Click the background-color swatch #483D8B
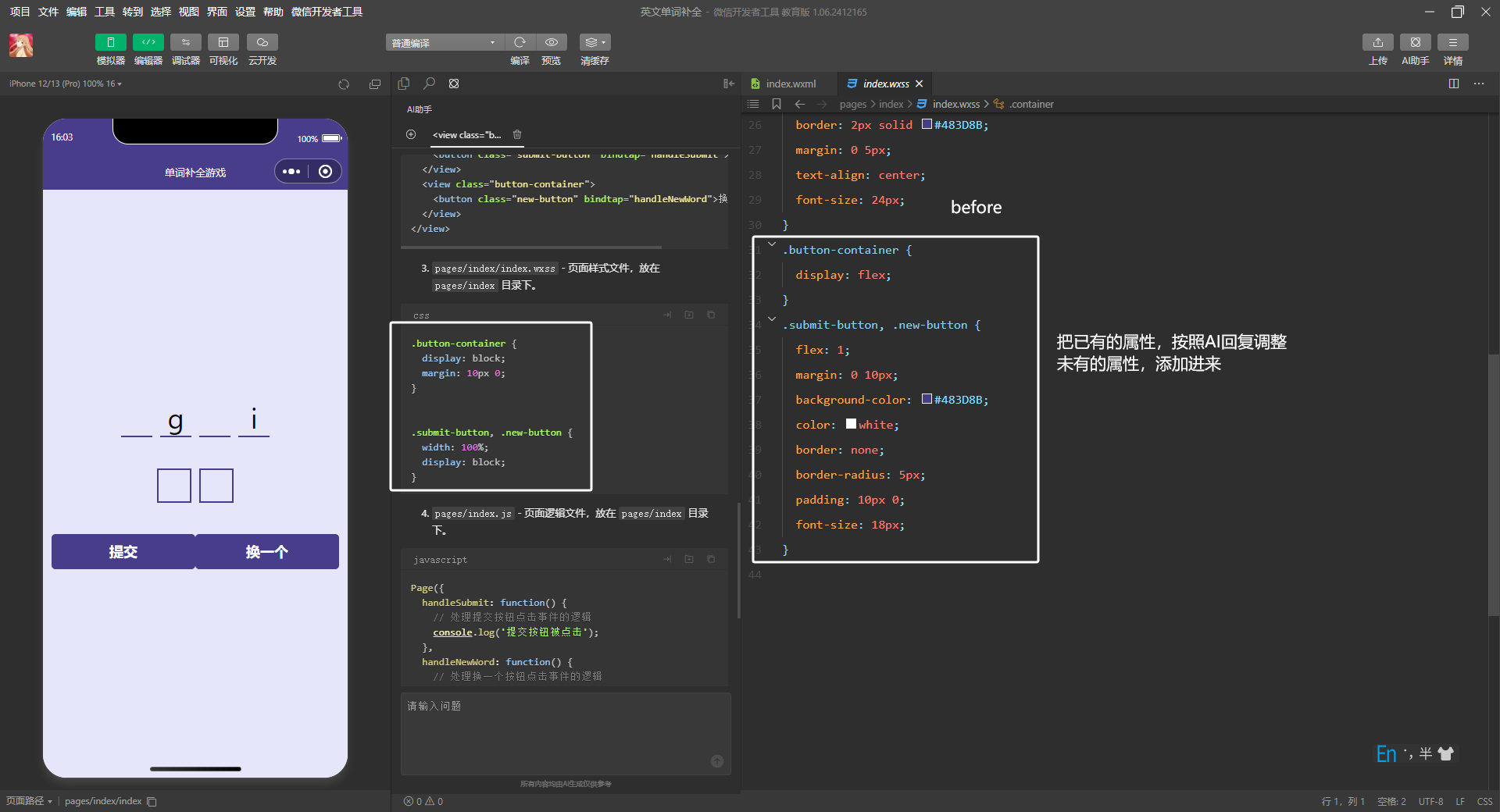The height and width of the screenshot is (812, 1500). 927,399
